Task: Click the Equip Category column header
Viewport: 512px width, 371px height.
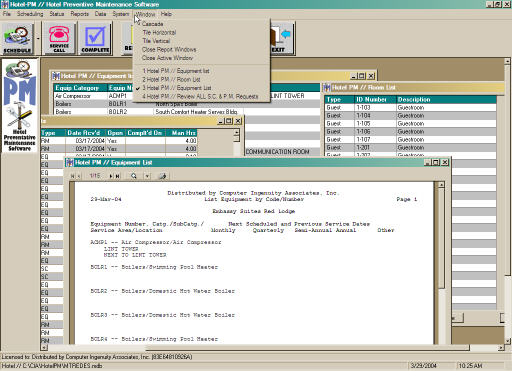Action: [80, 88]
